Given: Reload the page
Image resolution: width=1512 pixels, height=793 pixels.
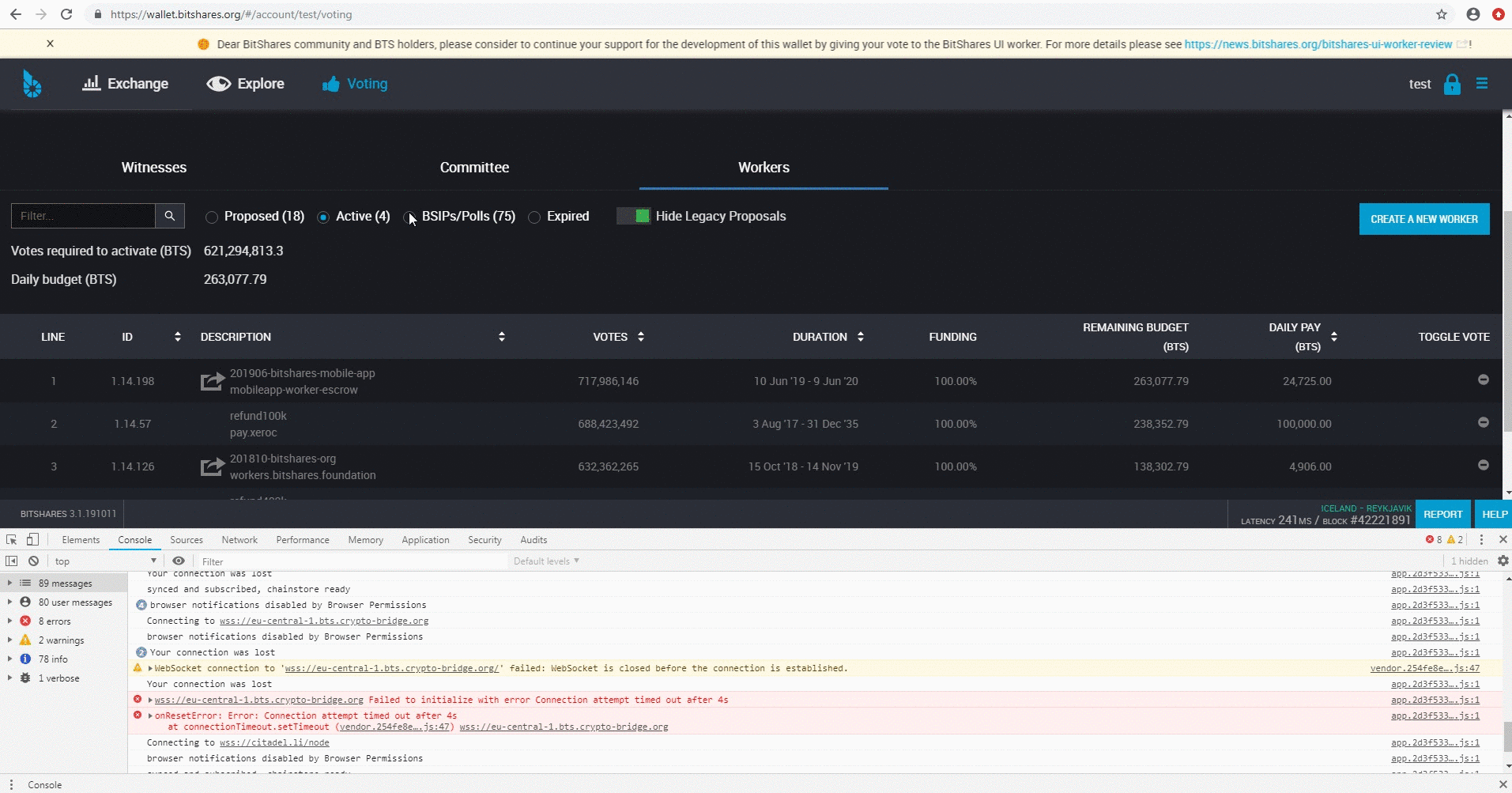Looking at the screenshot, I should pyautogui.click(x=66, y=14).
